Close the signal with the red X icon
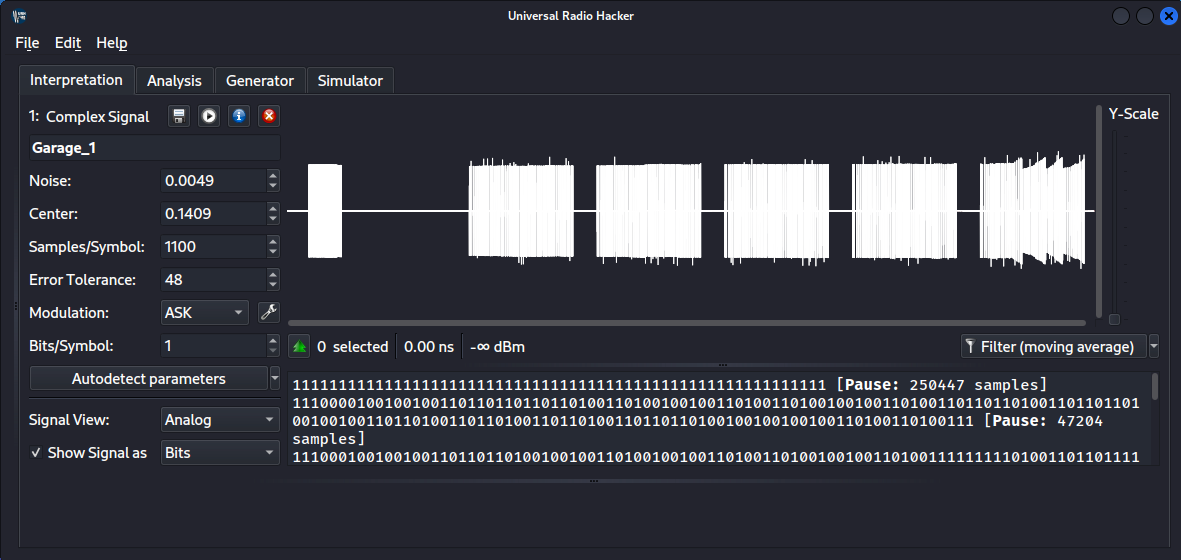The height and width of the screenshot is (560, 1181). click(x=269, y=117)
